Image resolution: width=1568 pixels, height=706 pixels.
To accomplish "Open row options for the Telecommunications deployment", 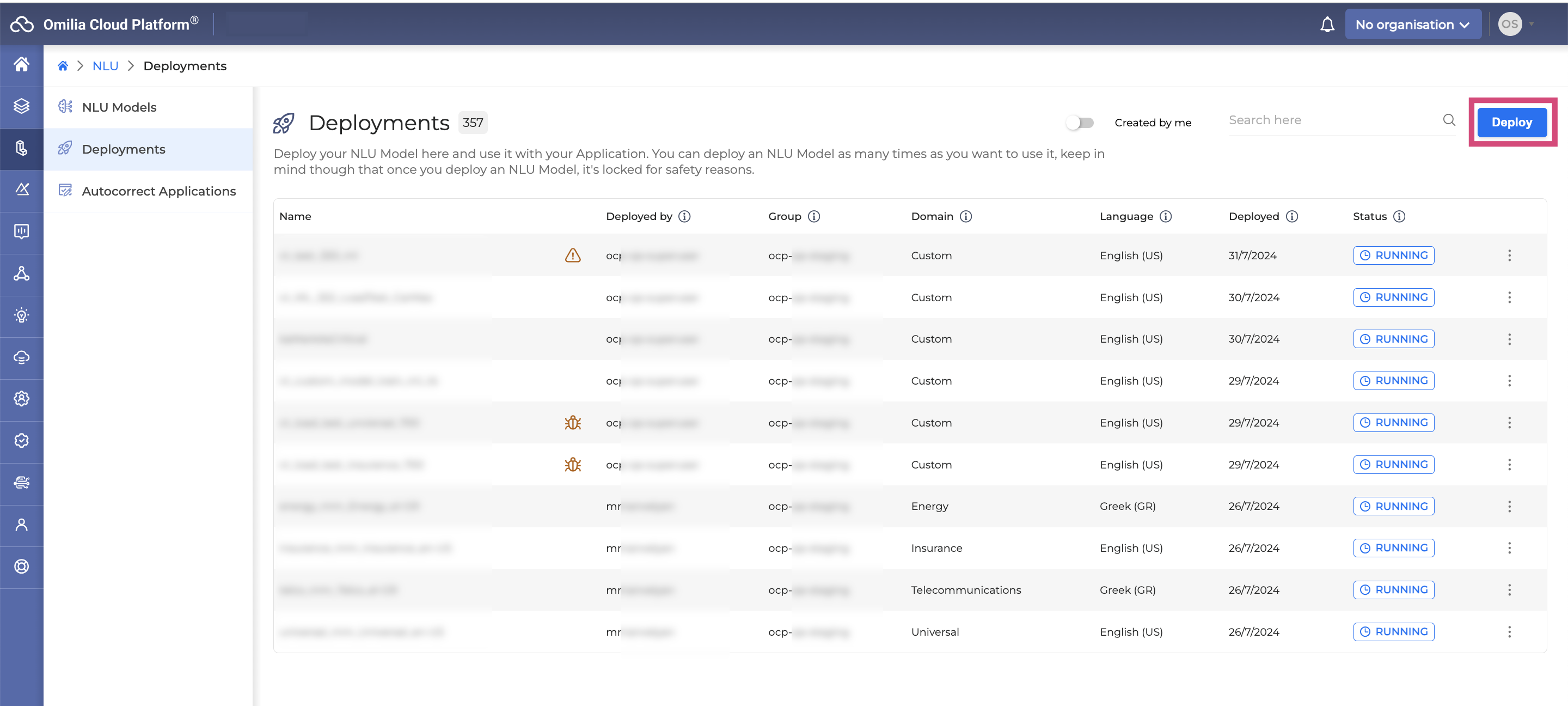I will tap(1509, 589).
